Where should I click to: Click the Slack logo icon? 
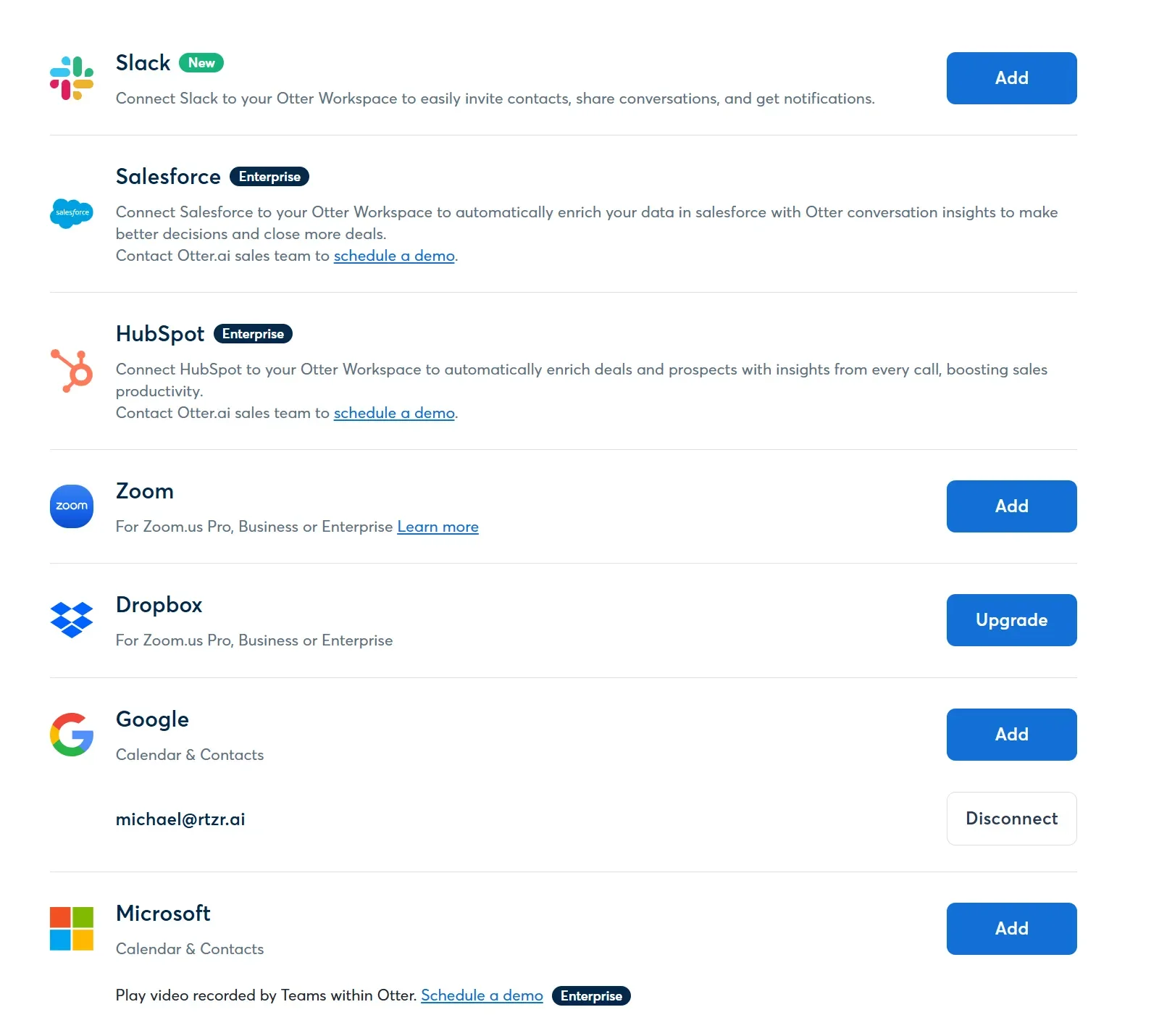(72, 78)
